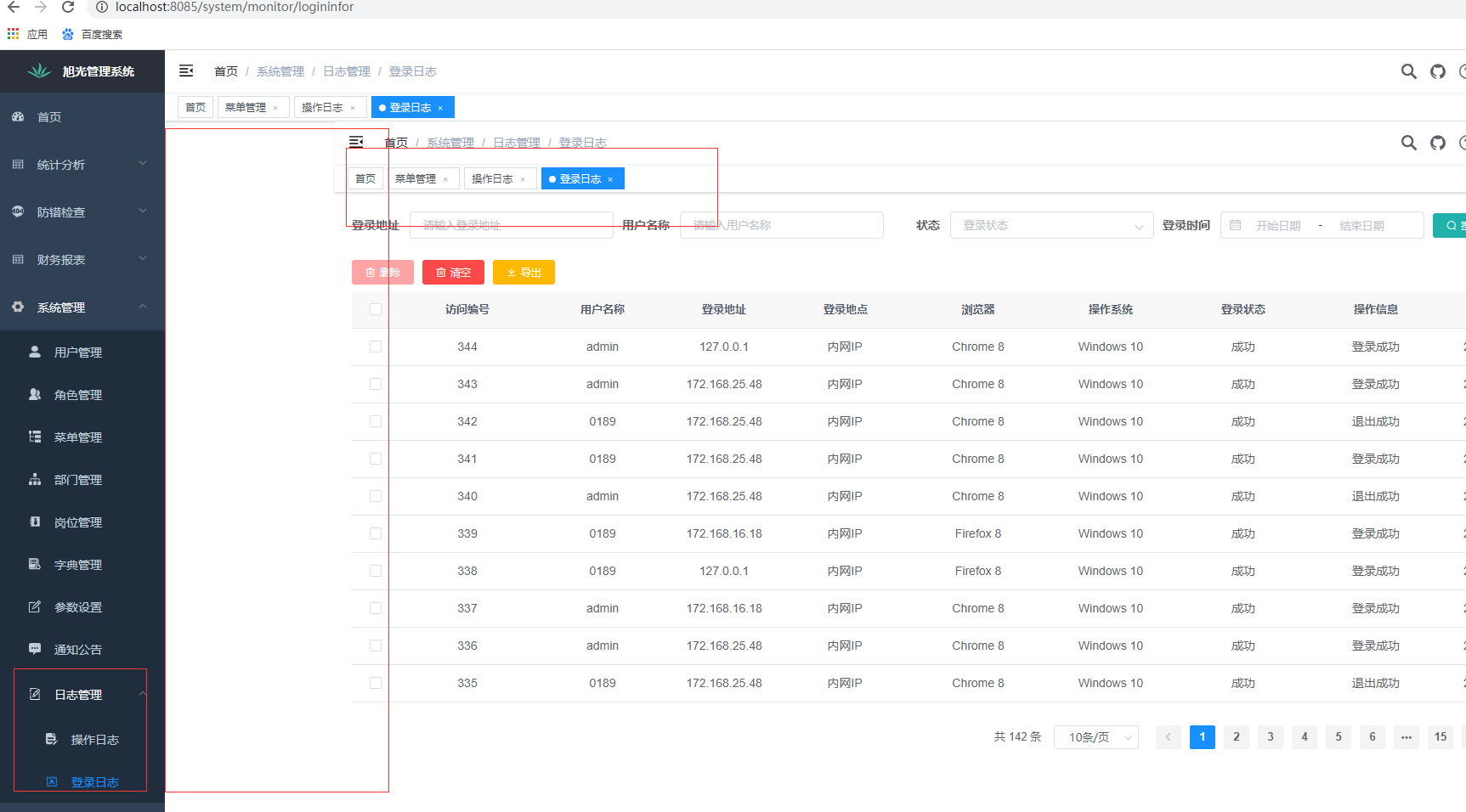
Task: Select the checkbox for row 343
Action: pyautogui.click(x=376, y=384)
